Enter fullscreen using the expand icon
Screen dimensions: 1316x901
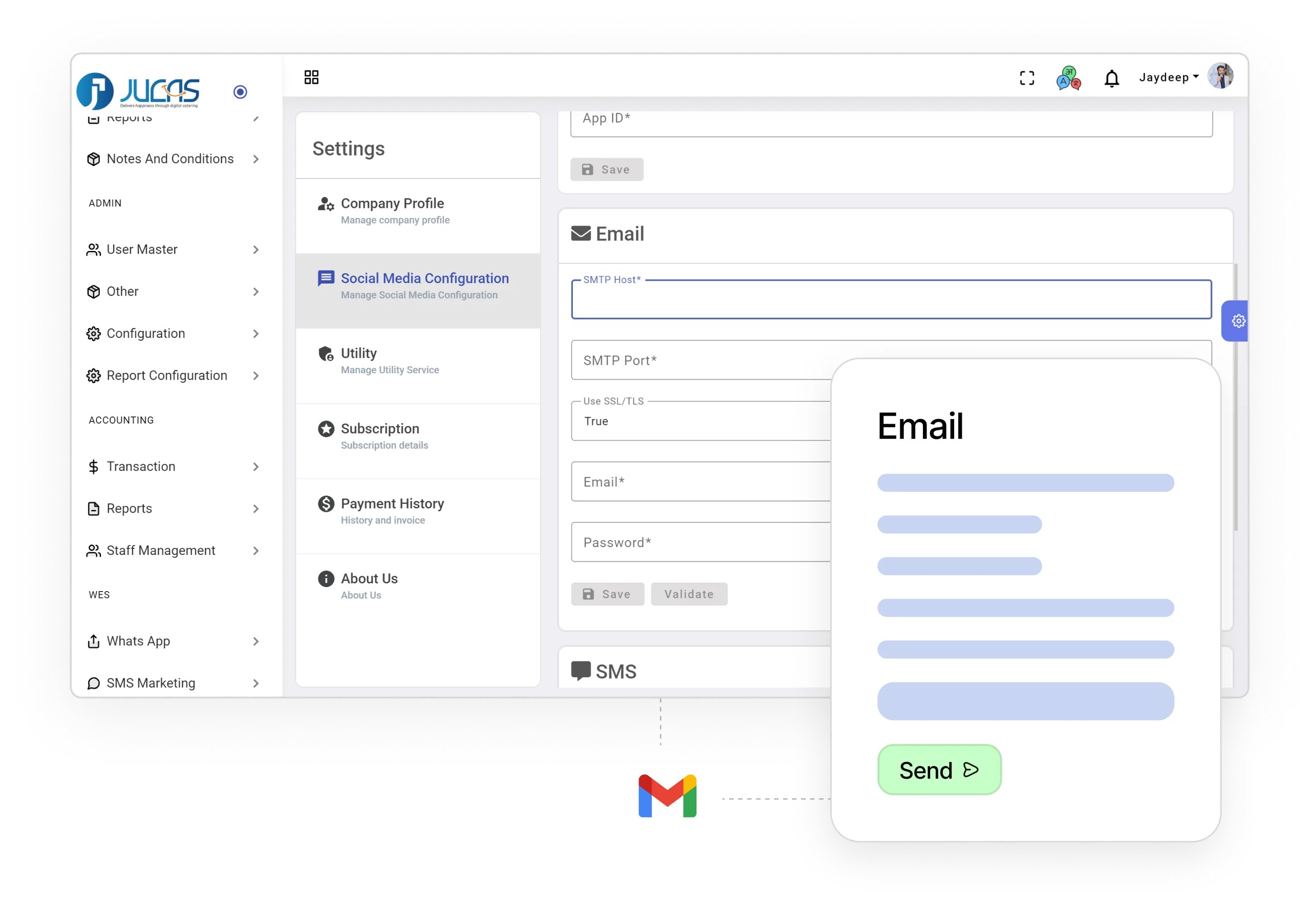[1027, 77]
